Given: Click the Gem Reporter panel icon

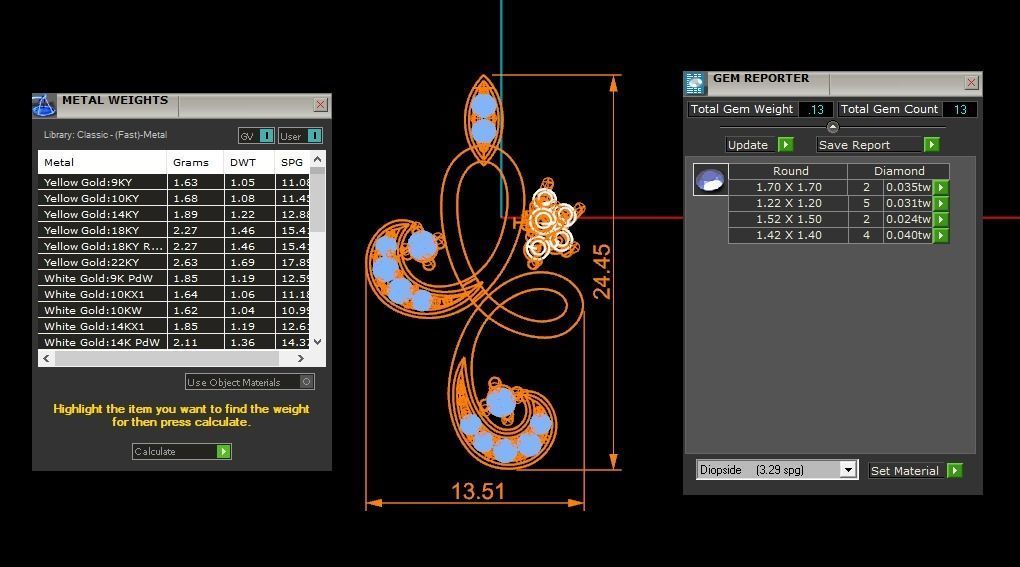Looking at the screenshot, I should tap(695, 83).
